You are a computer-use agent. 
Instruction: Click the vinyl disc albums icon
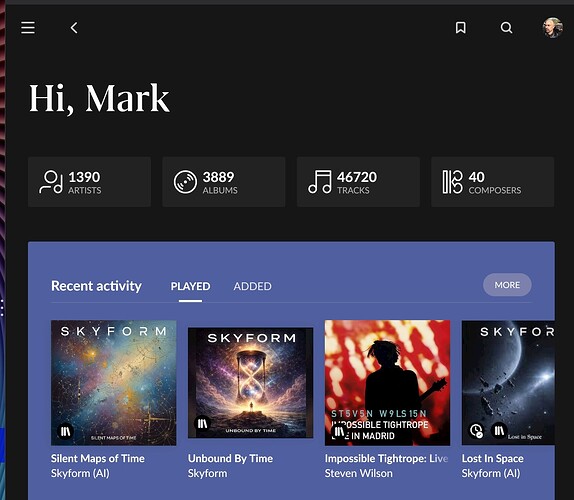185,182
